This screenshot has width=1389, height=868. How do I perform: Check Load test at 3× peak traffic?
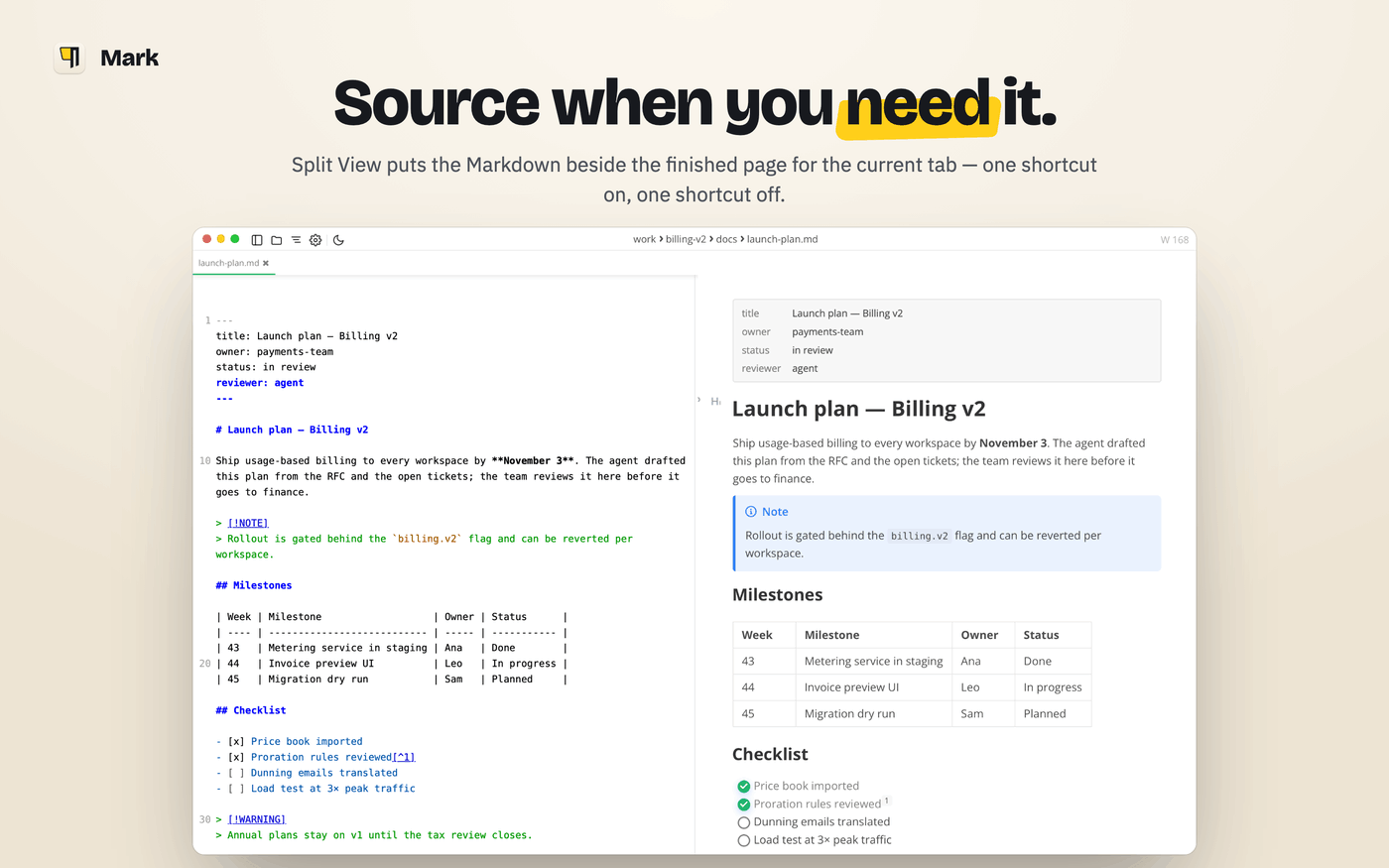(743, 840)
